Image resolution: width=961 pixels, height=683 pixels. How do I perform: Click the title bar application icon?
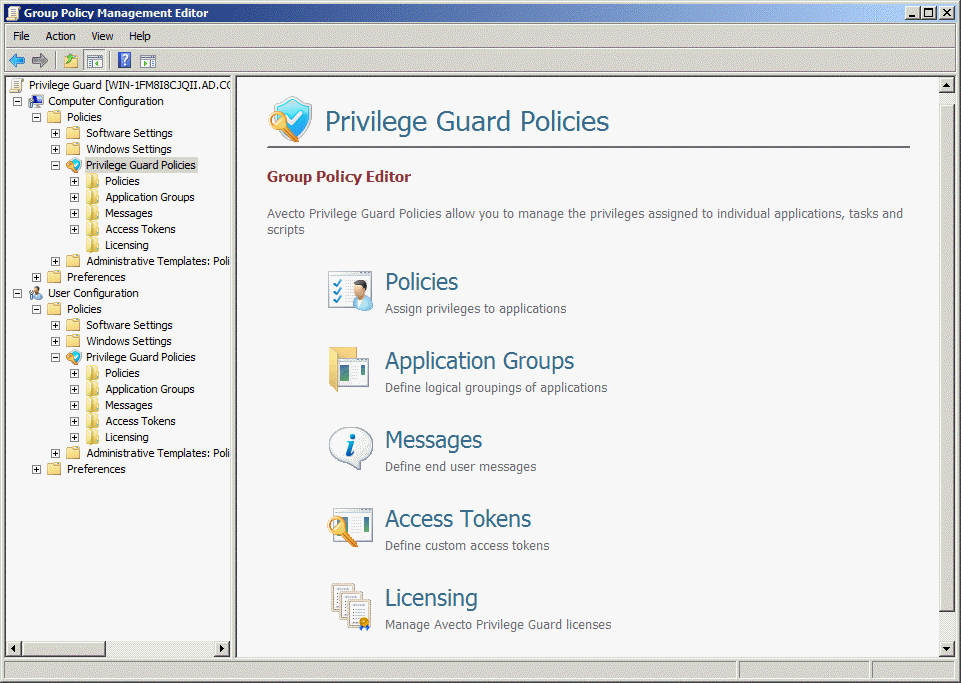(x=12, y=13)
